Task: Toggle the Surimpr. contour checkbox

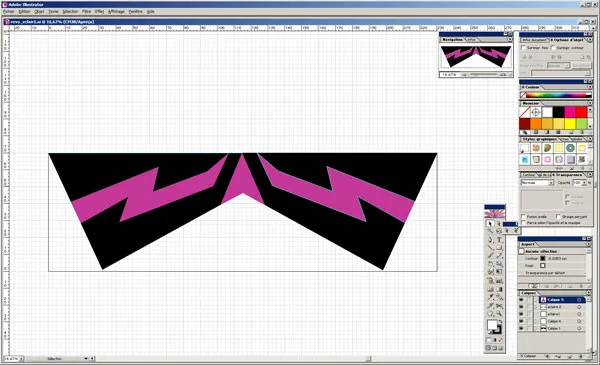Action: [x=553, y=48]
